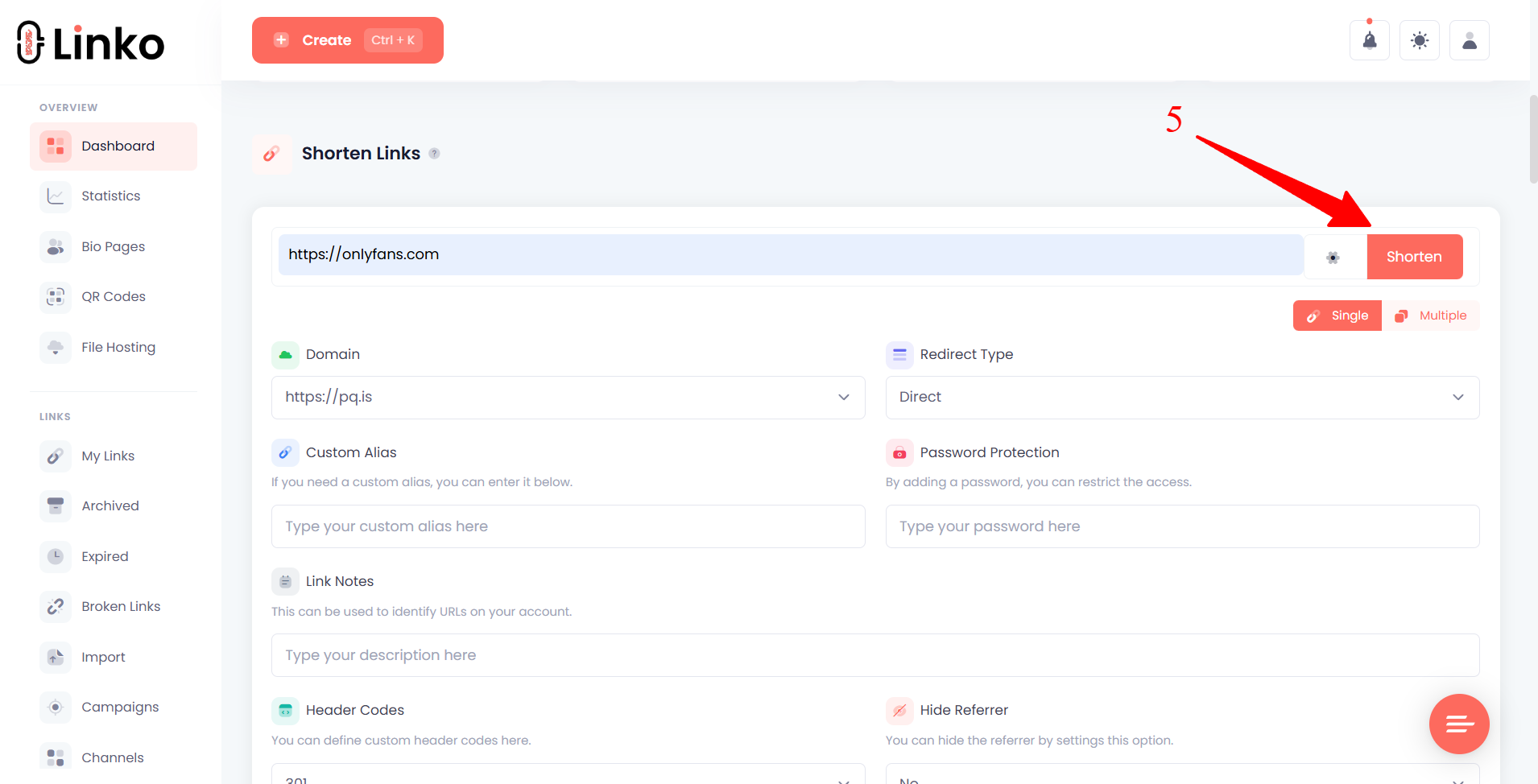Click the gear icon beside the URL field

point(1333,256)
